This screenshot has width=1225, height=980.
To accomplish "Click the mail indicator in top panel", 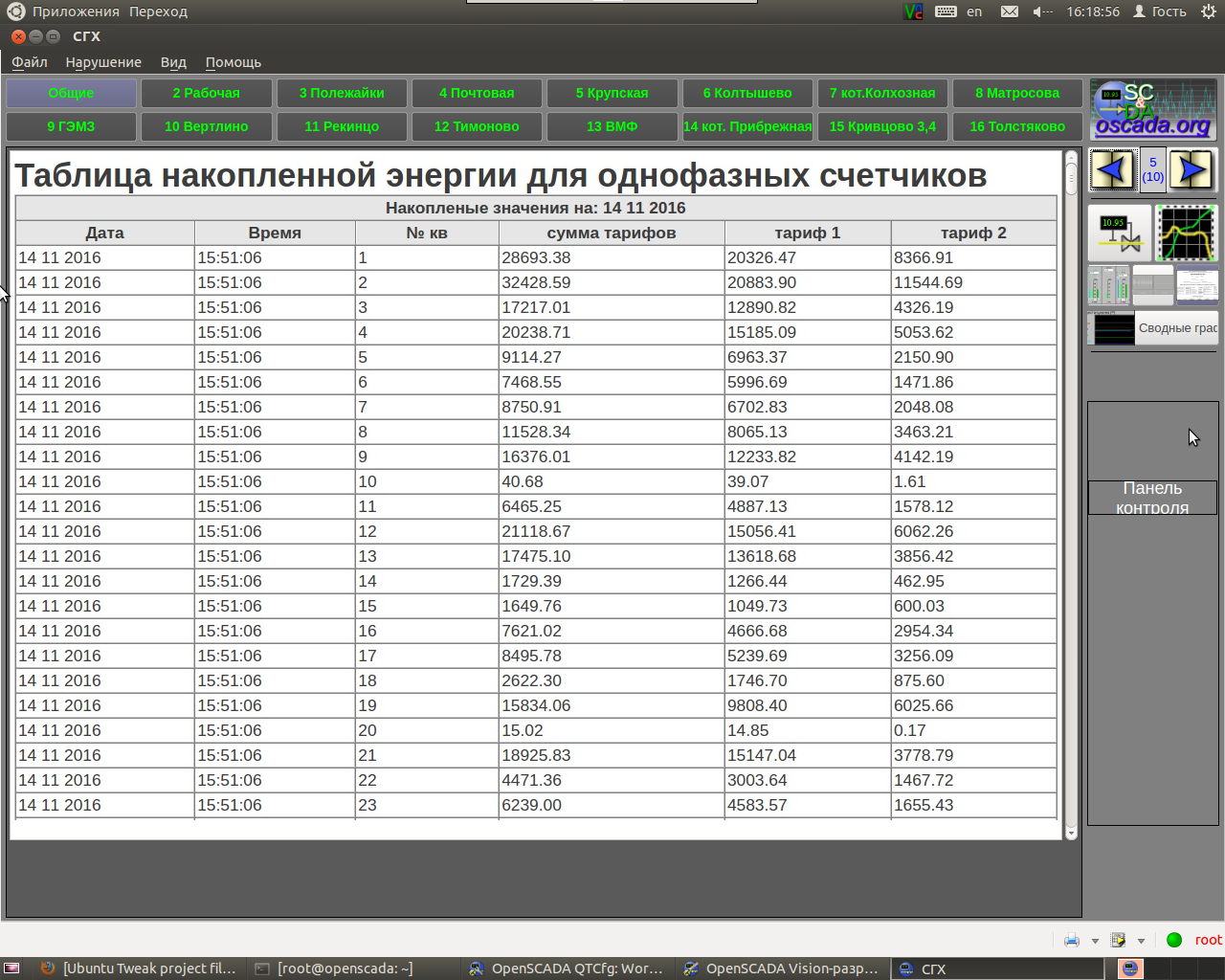I will [x=1010, y=11].
